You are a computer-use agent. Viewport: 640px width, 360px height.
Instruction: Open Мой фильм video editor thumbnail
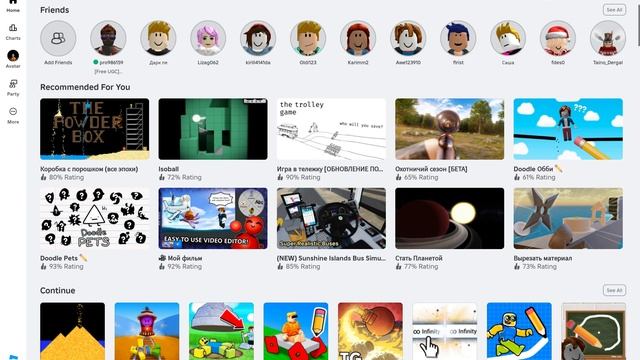pyautogui.click(x=213, y=218)
